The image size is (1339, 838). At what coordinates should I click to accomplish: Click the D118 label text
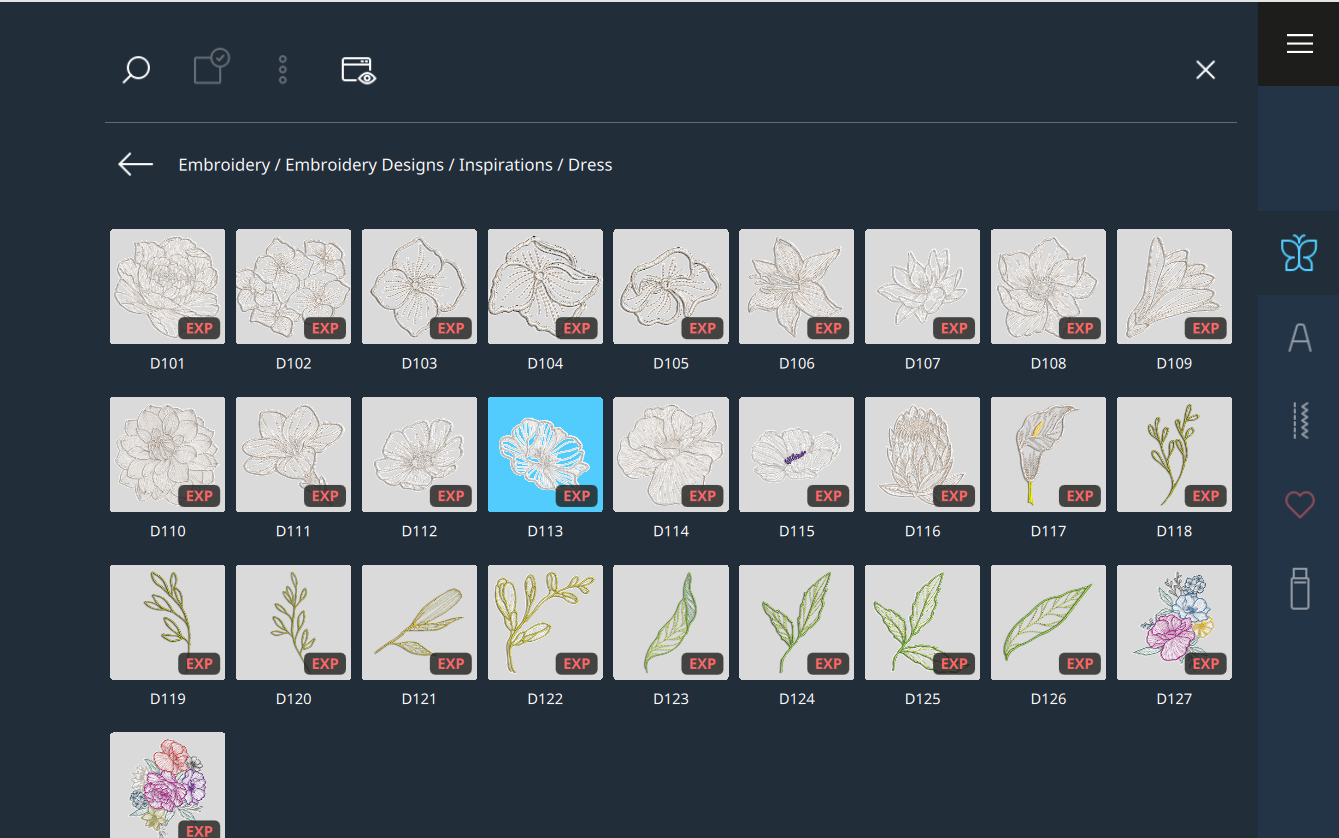tap(1174, 532)
